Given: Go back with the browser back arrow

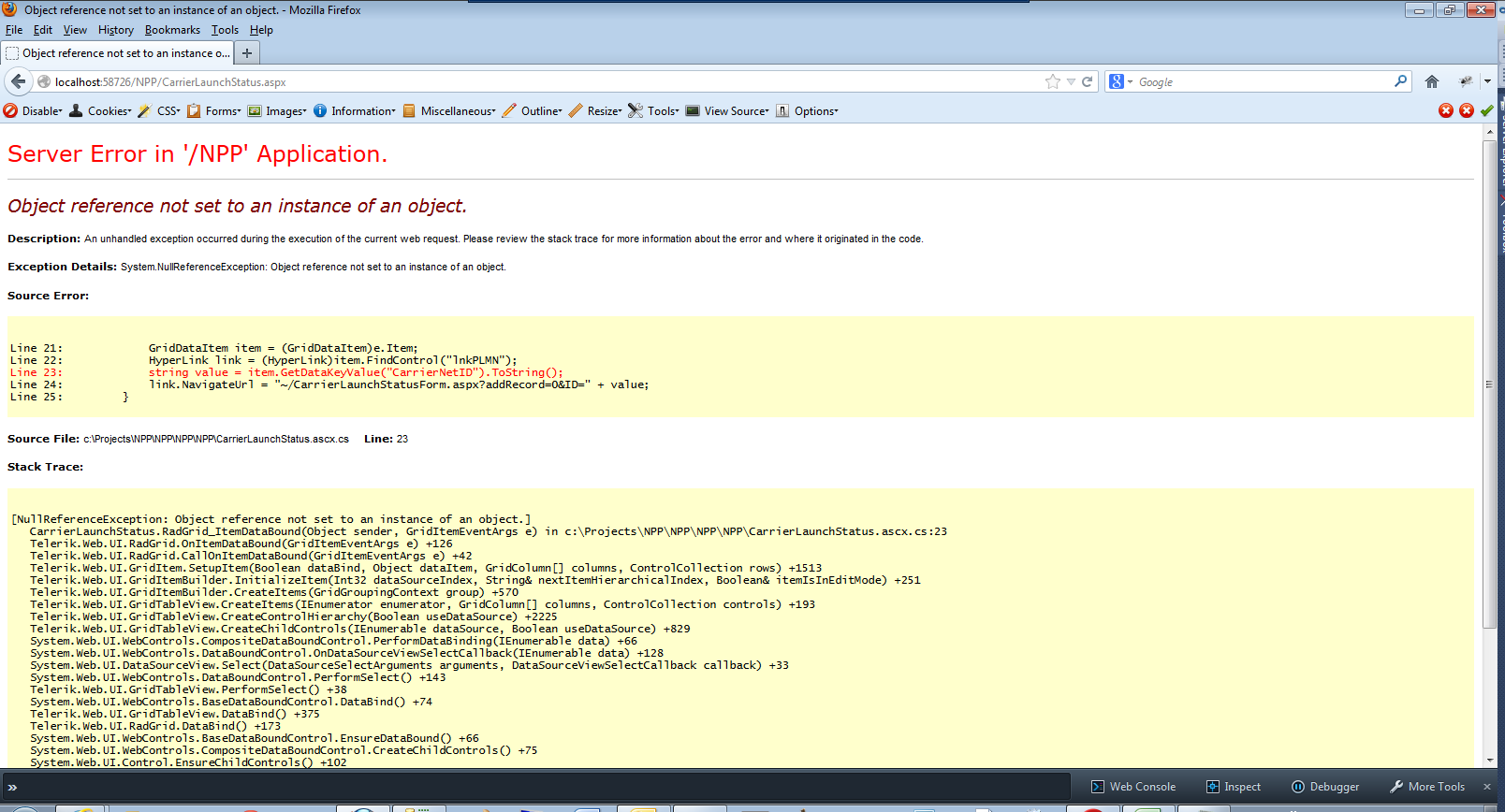Looking at the screenshot, I should tap(18, 81).
